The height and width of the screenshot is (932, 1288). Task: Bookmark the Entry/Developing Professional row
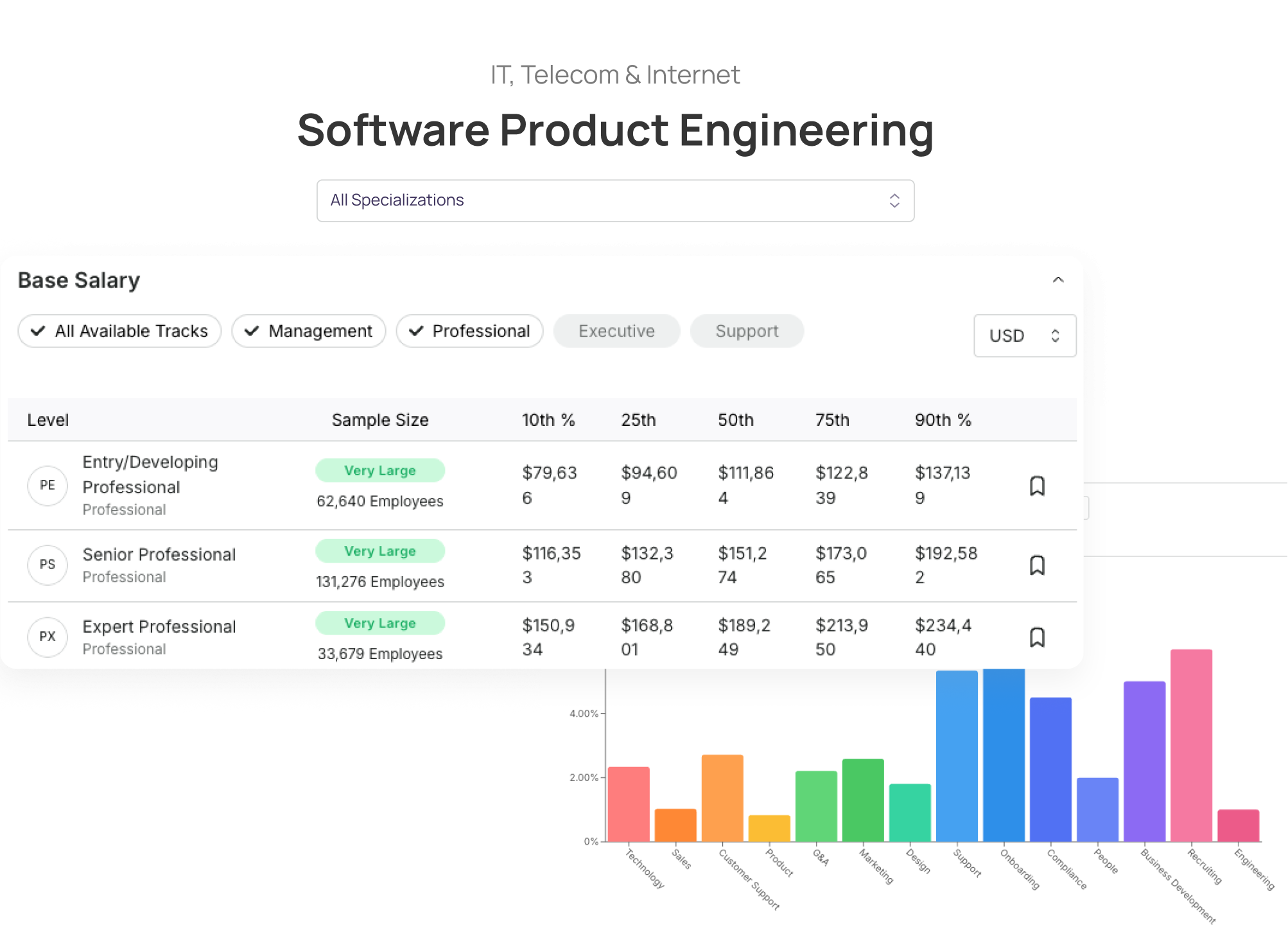(1037, 486)
